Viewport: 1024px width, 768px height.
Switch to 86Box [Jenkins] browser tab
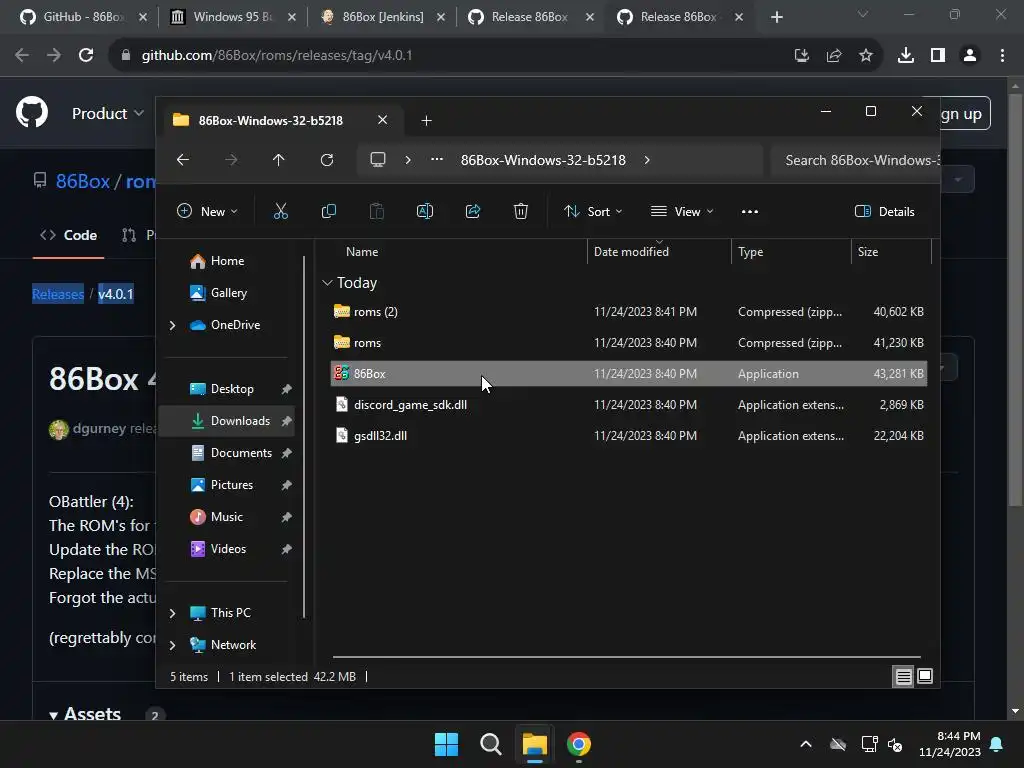point(383,17)
